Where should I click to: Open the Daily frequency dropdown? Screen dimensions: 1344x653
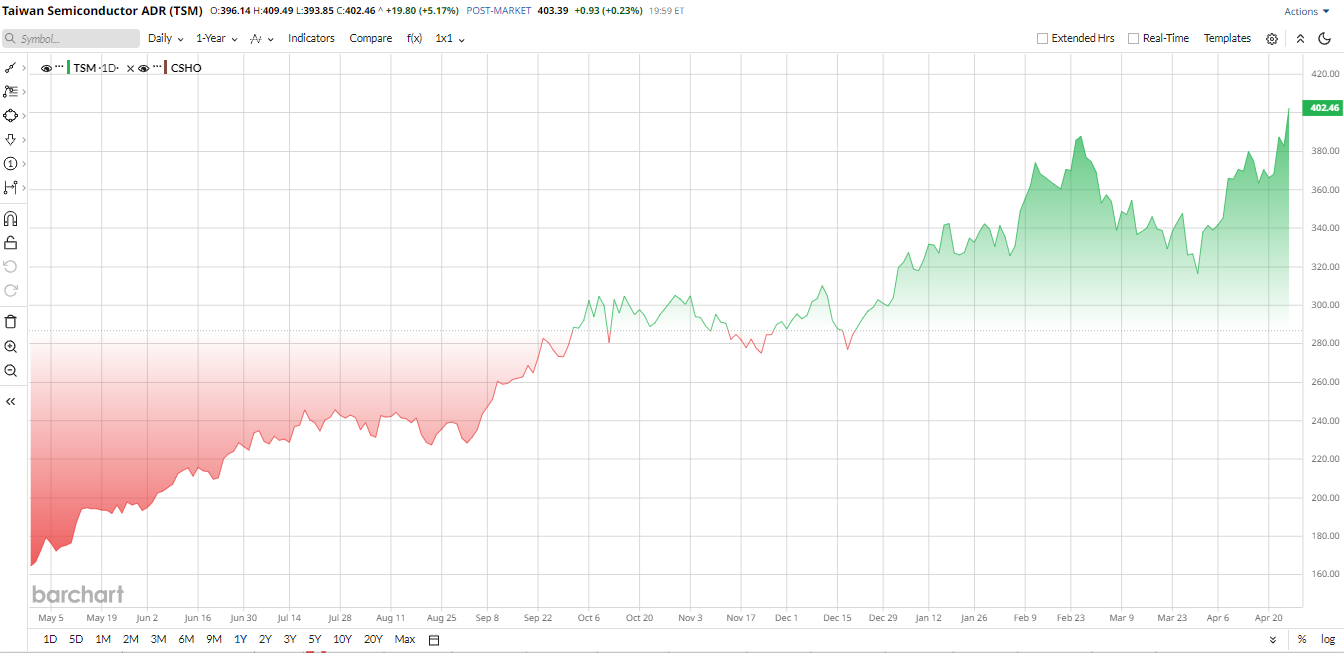165,38
